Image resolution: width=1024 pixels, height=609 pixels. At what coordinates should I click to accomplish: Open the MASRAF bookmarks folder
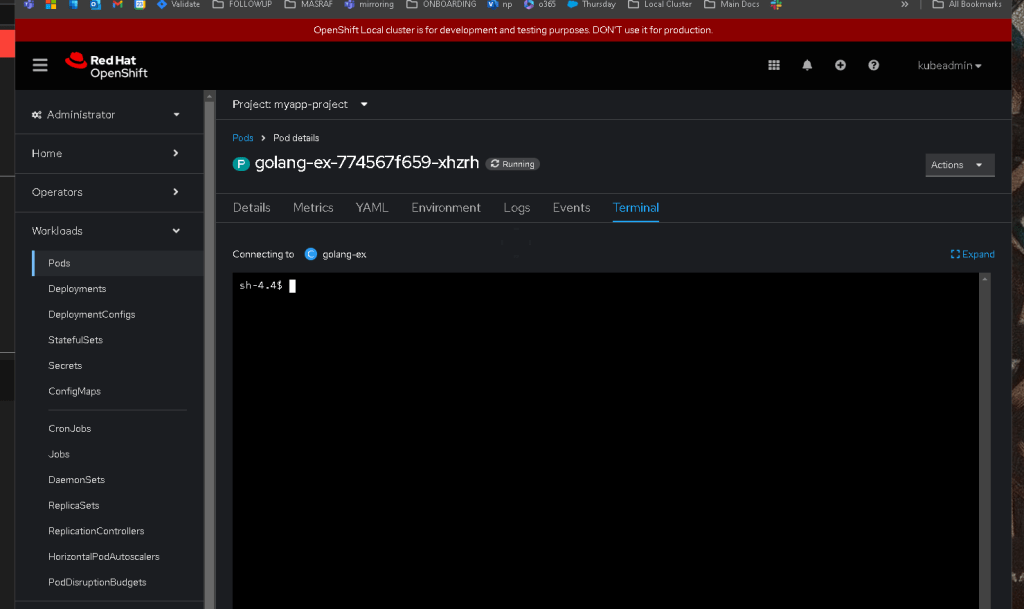tap(309, 5)
